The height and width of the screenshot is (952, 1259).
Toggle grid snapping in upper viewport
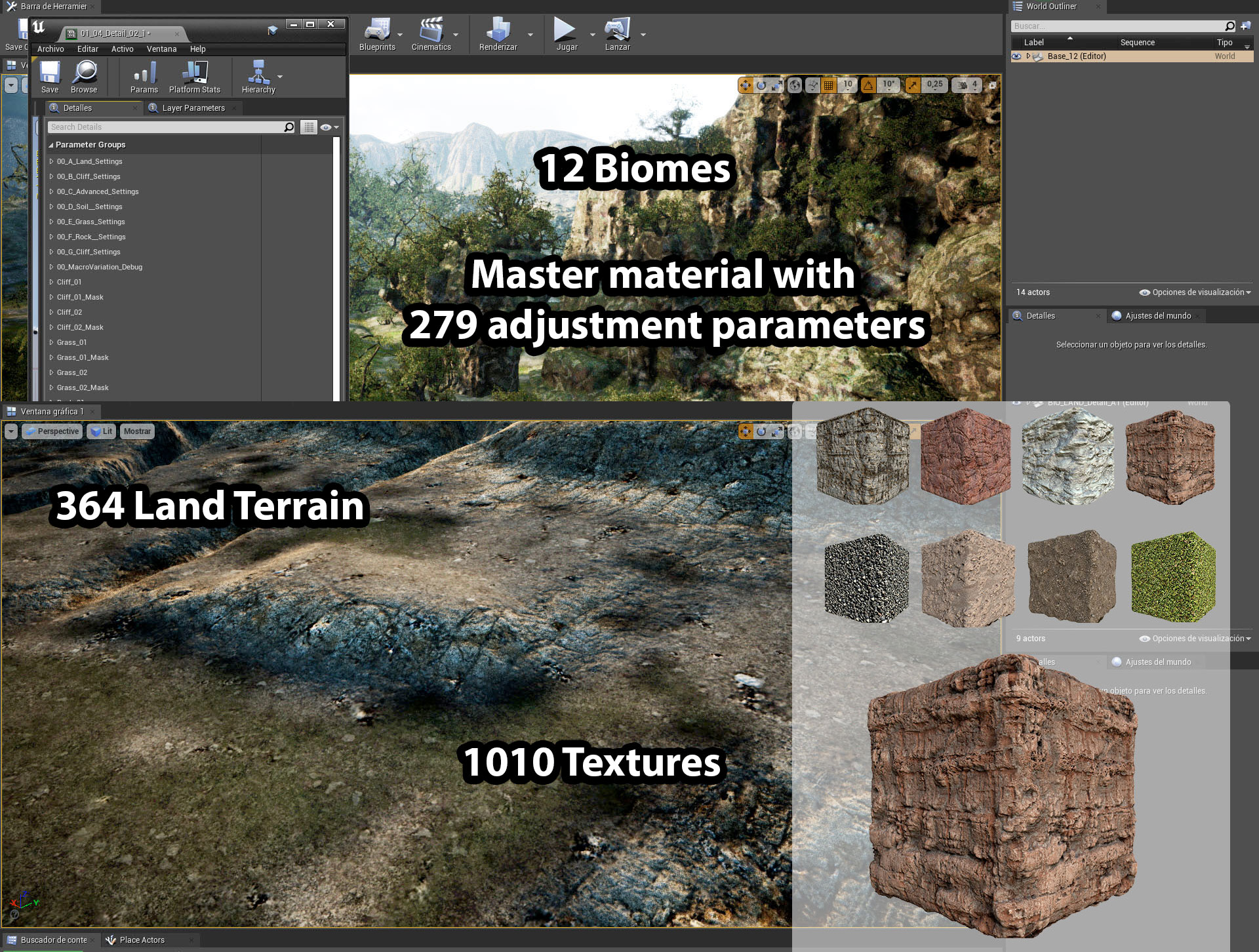pyautogui.click(x=829, y=85)
